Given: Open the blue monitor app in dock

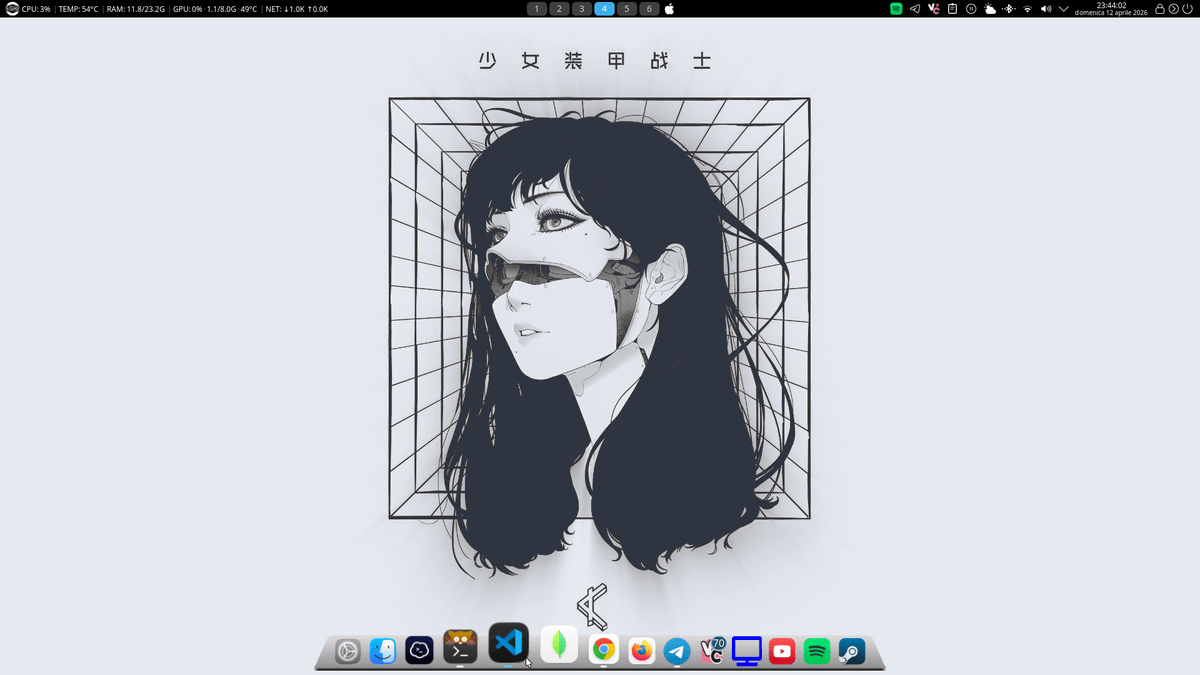Looking at the screenshot, I should [747, 651].
